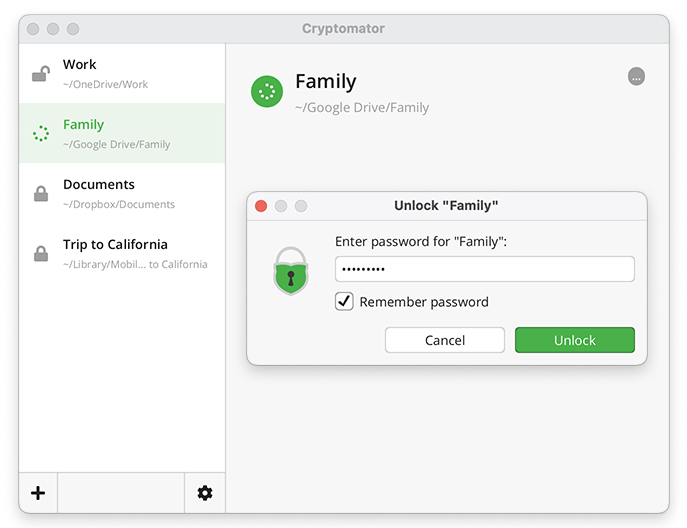The width and height of the screenshot is (687, 528).
Task: Focus the password input field
Action: coord(485,269)
